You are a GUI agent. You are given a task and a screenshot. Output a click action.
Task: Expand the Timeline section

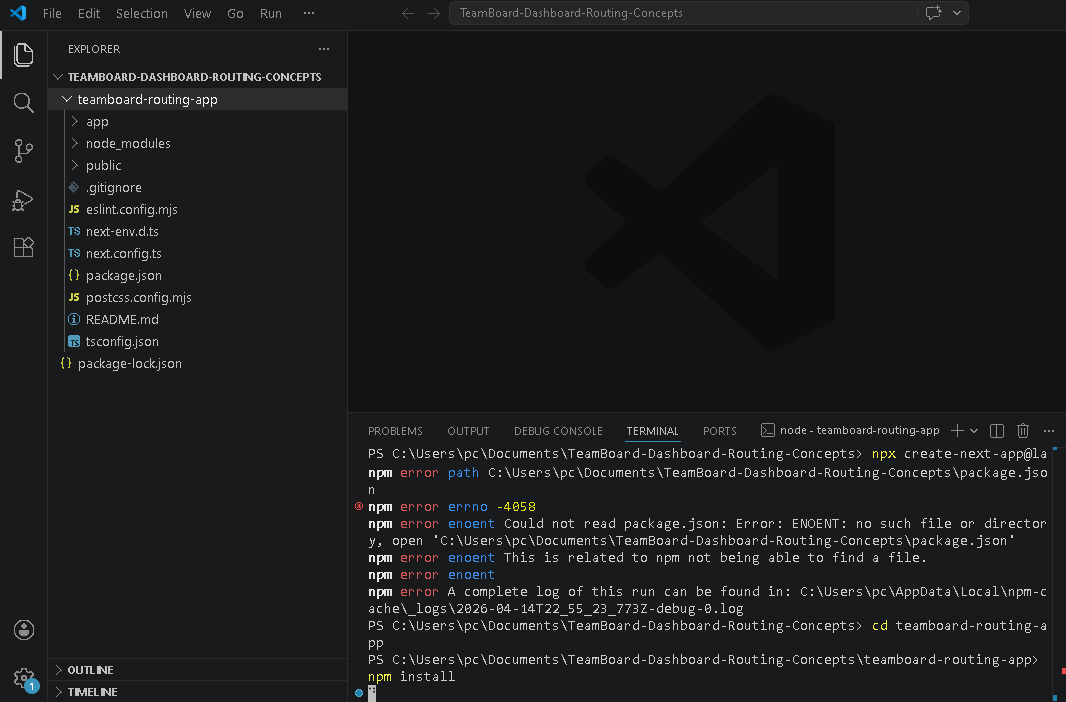[197, 692]
